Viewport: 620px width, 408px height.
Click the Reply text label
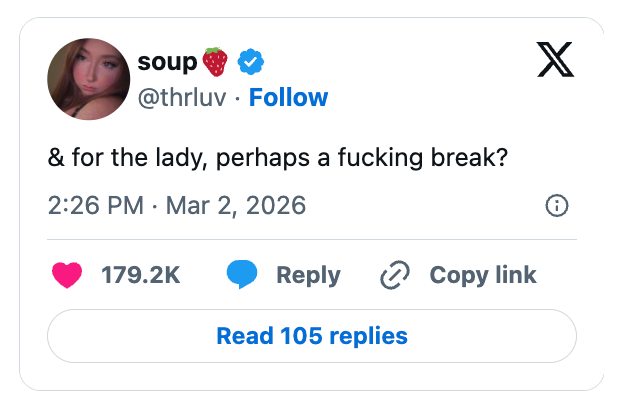(308, 275)
